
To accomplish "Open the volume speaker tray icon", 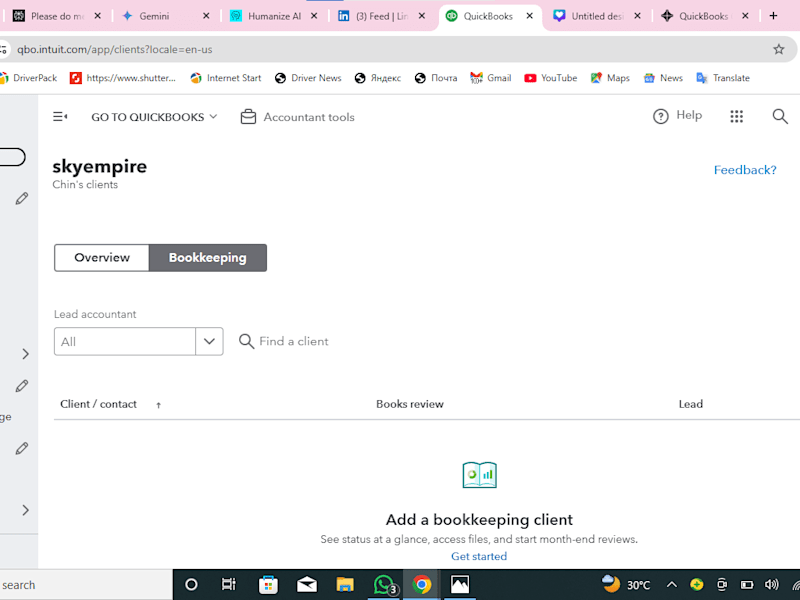I will pyautogui.click(x=771, y=585).
